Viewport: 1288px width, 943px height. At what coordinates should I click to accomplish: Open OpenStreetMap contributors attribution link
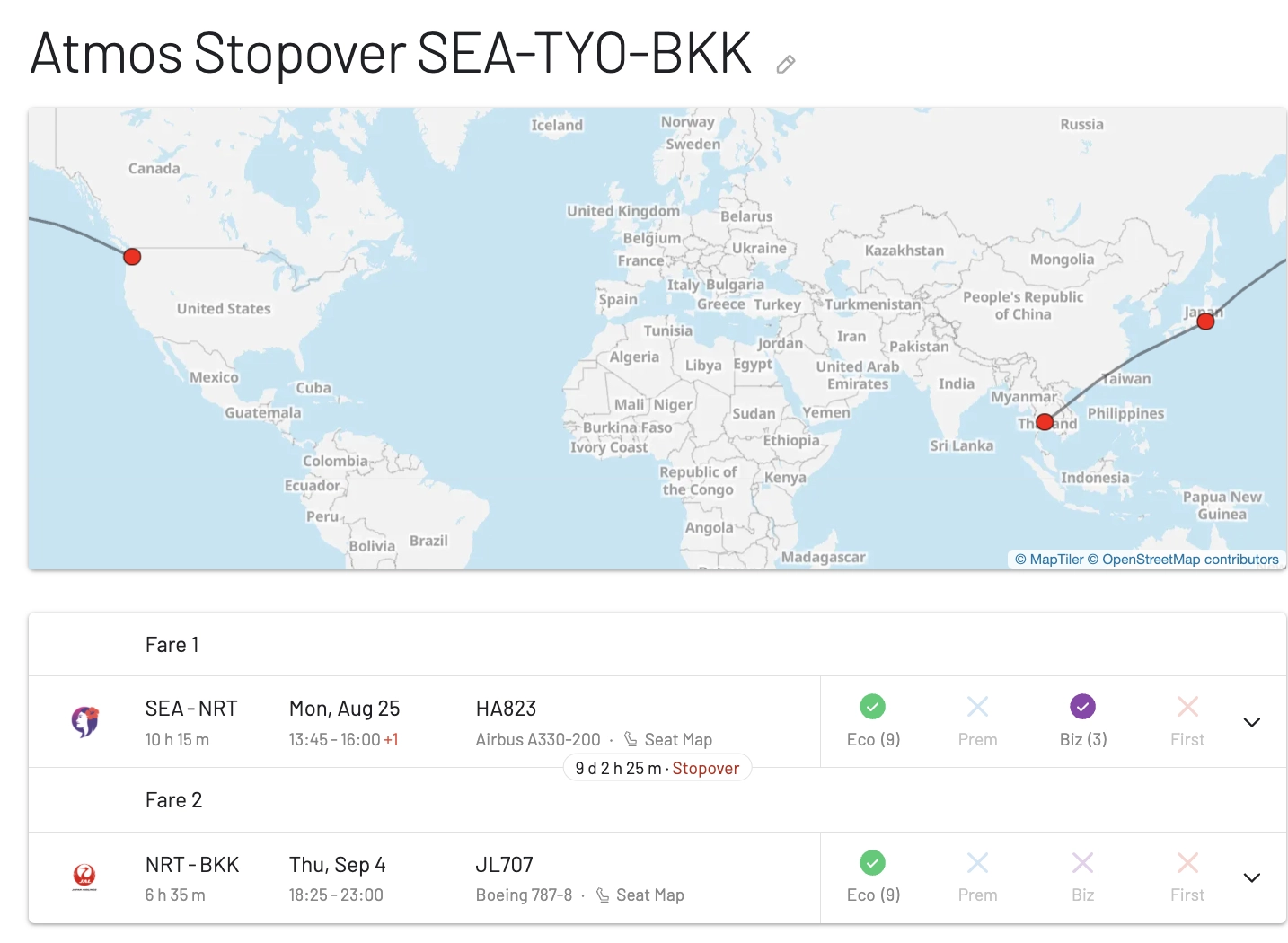1183,559
